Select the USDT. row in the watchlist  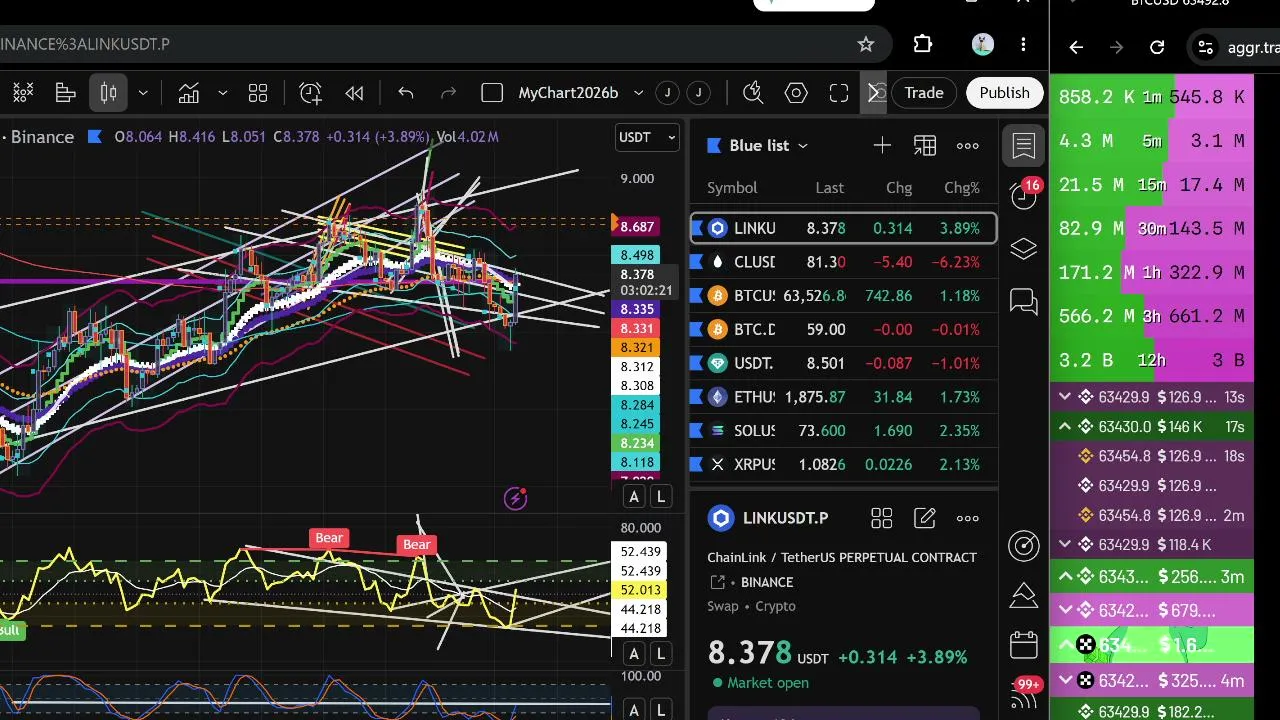coord(844,363)
